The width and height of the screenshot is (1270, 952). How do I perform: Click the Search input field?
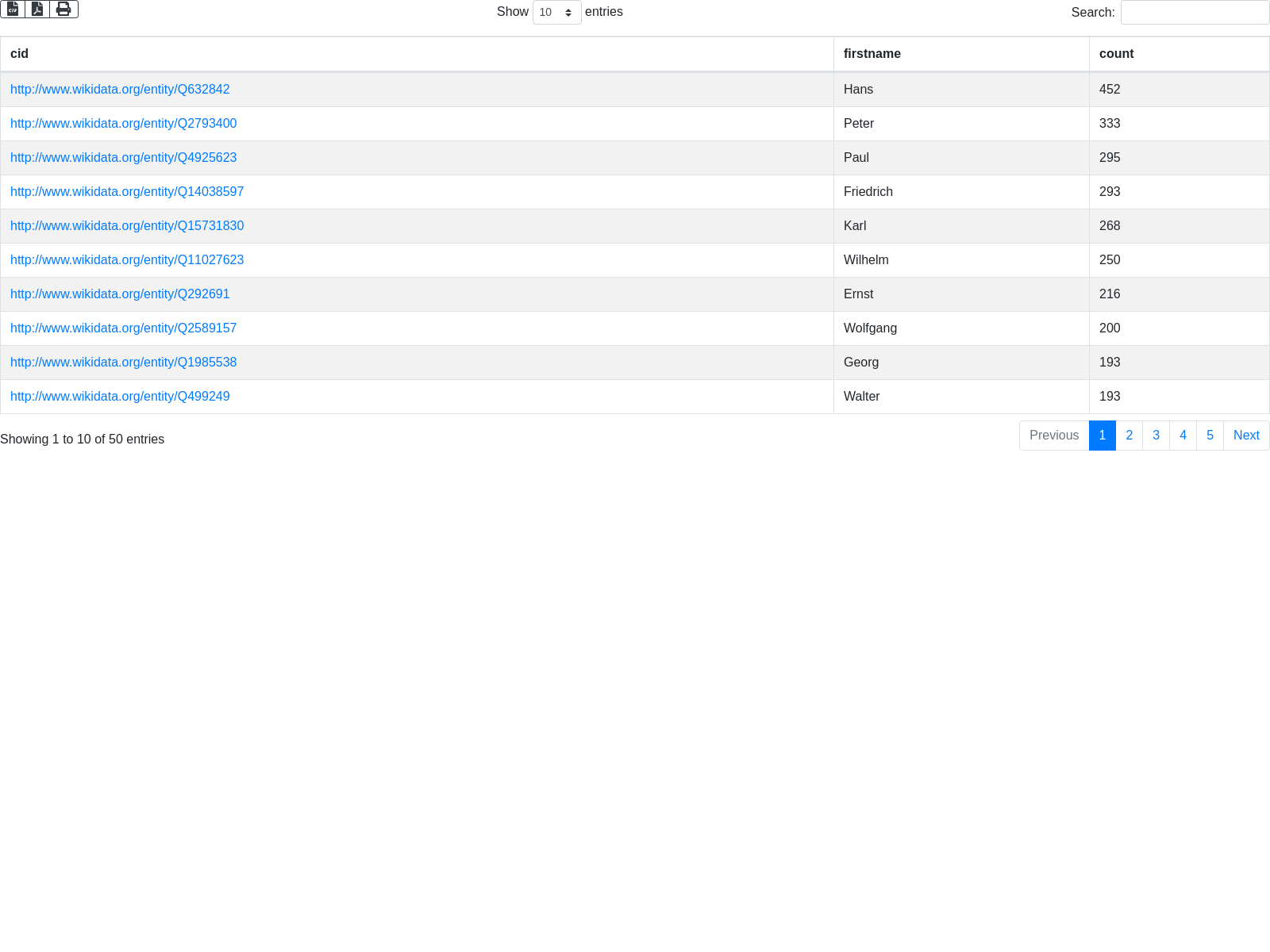[1195, 13]
